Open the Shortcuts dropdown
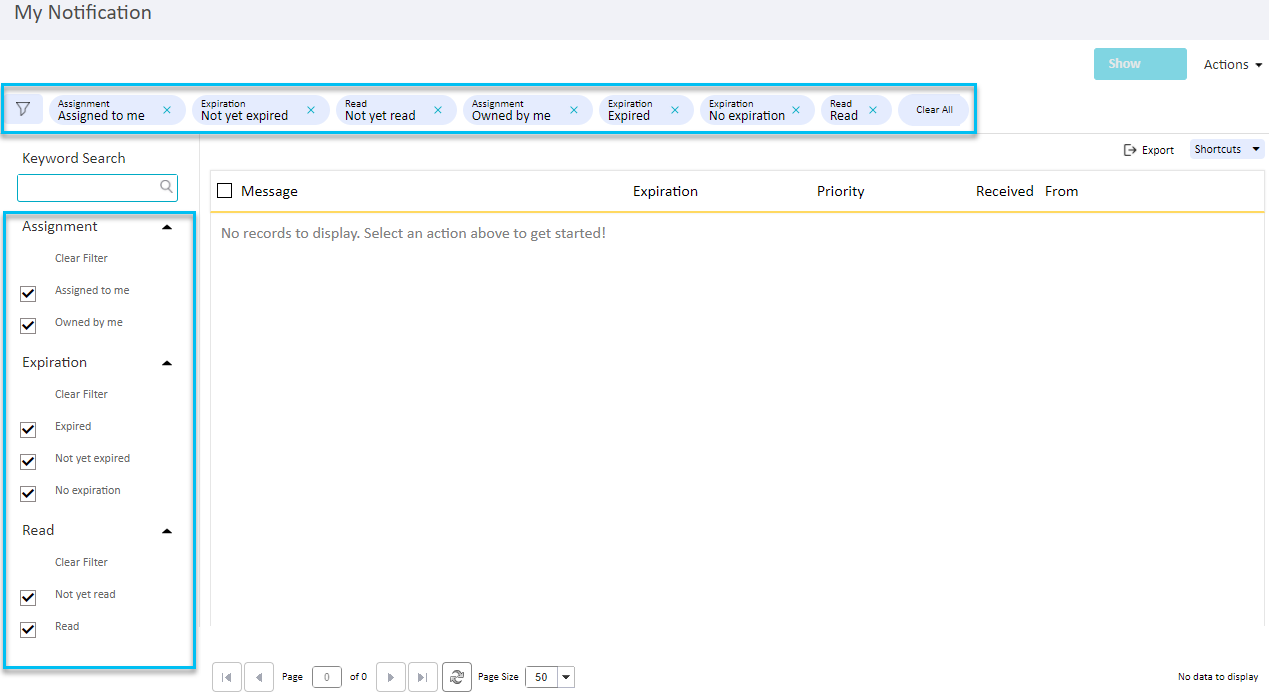The height and width of the screenshot is (695, 1269). [1226, 148]
